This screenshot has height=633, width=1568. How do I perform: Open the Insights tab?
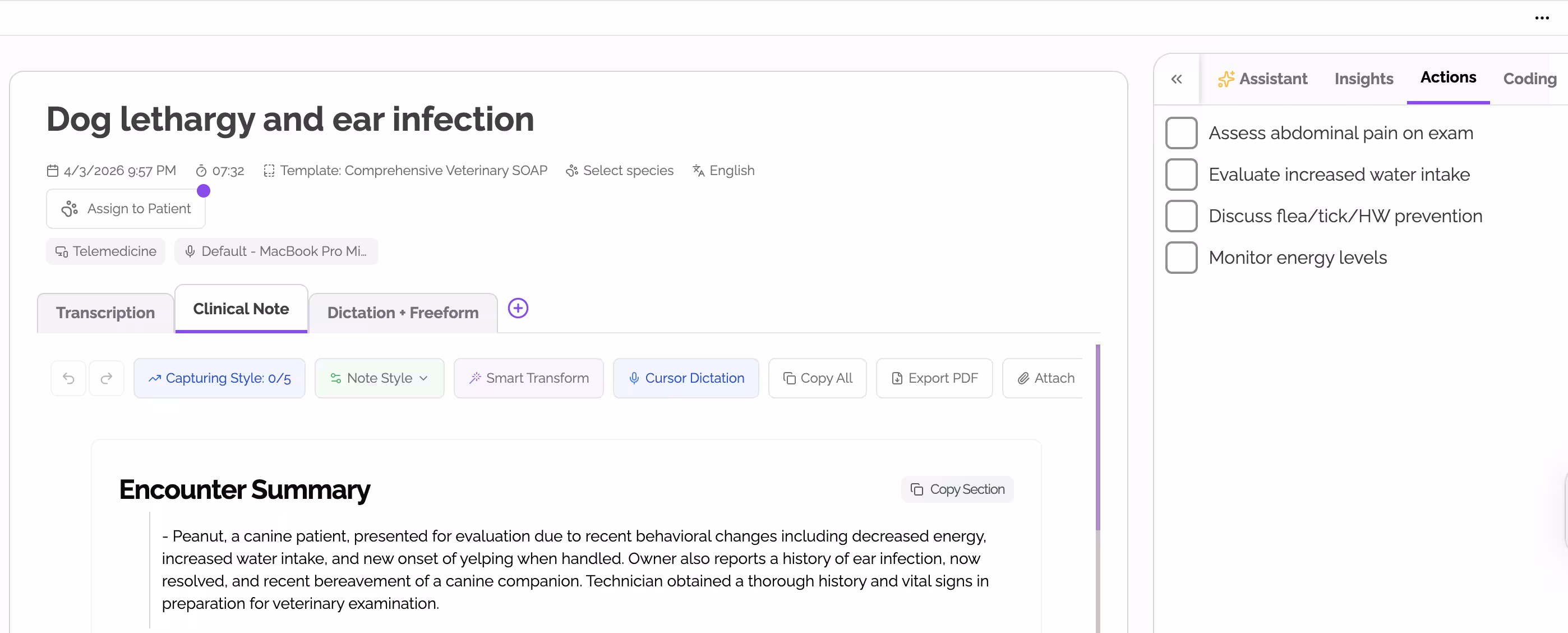[x=1363, y=79]
